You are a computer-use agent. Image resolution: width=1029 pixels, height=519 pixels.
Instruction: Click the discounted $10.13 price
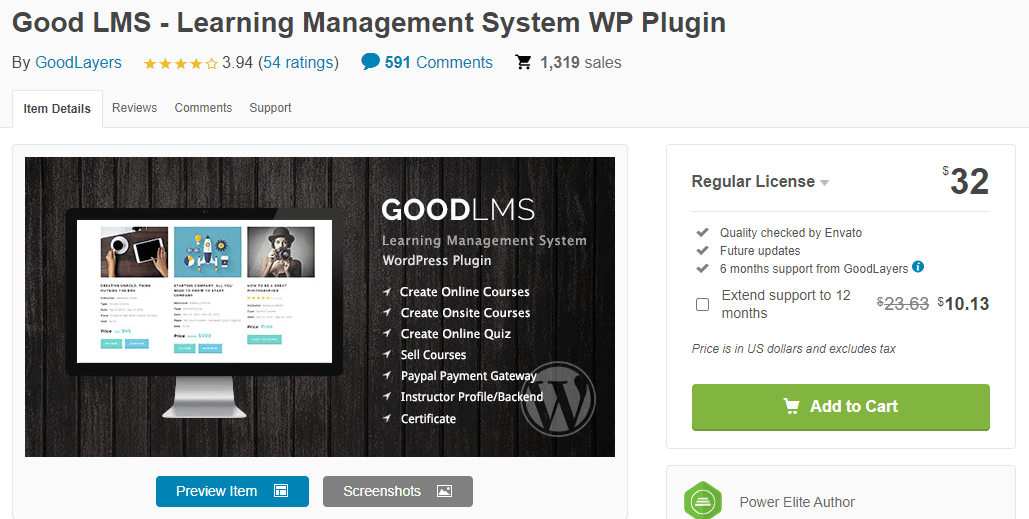click(963, 304)
